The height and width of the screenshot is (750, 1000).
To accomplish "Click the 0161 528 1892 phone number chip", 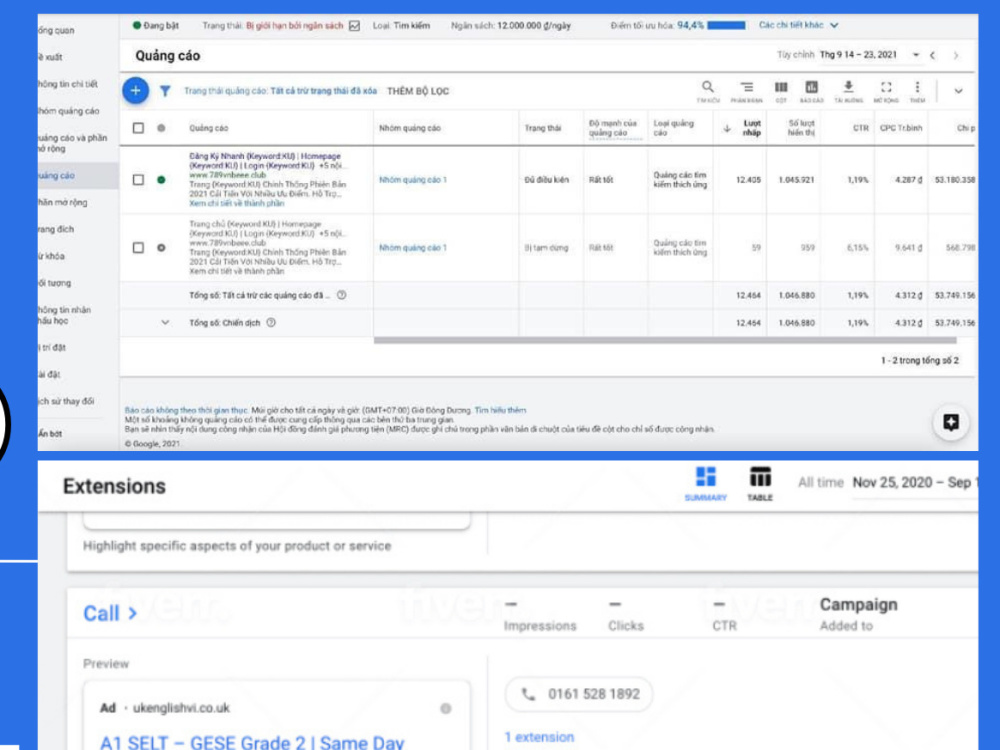I will (x=579, y=694).
